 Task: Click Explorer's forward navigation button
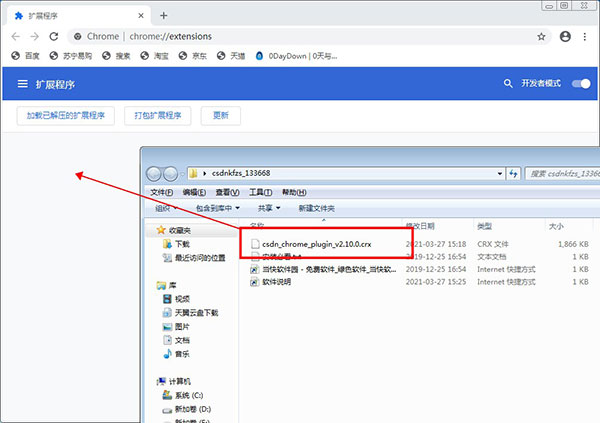pyautogui.click(x=171, y=174)
